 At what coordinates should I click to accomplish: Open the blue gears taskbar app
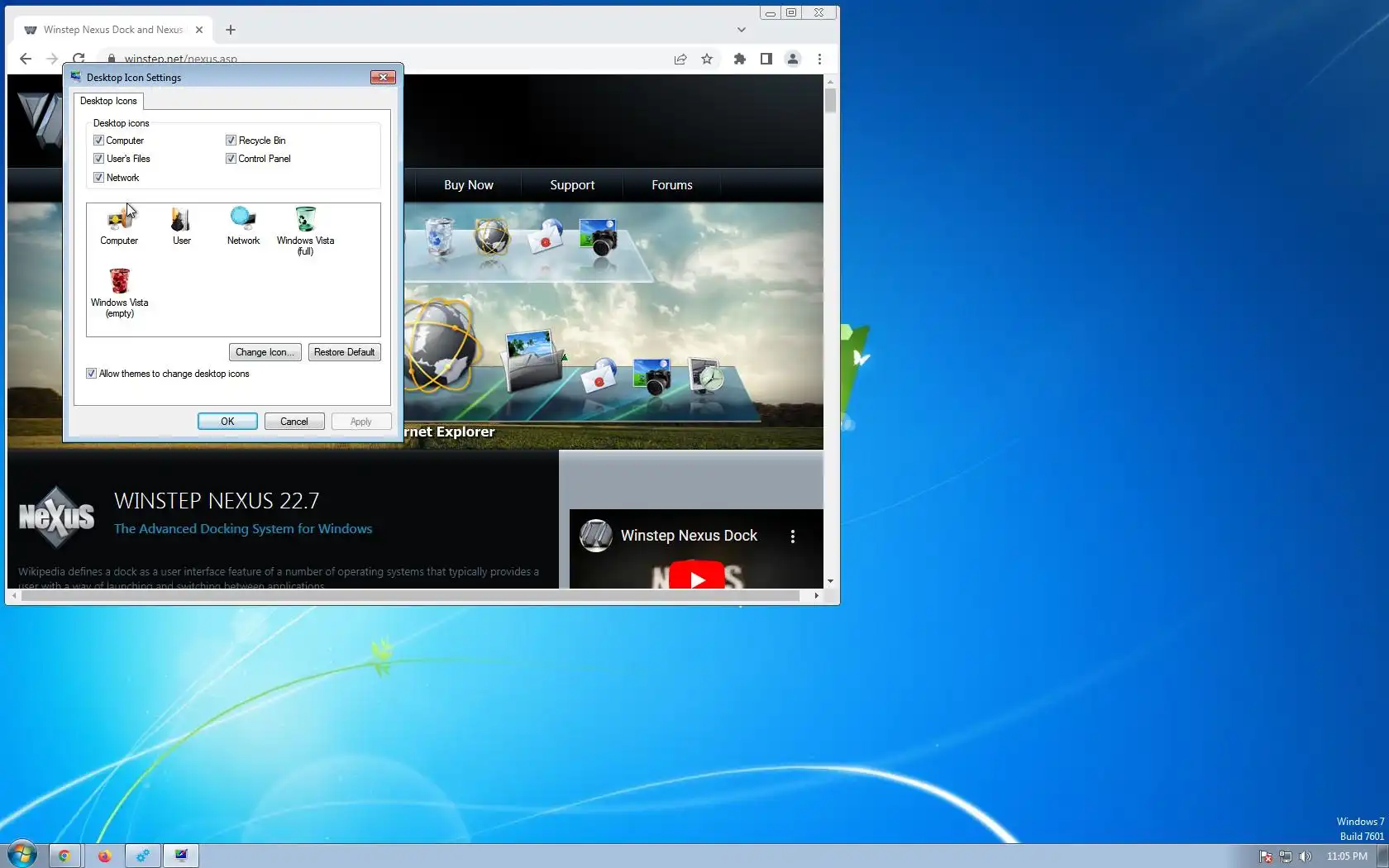coord(143,856)
